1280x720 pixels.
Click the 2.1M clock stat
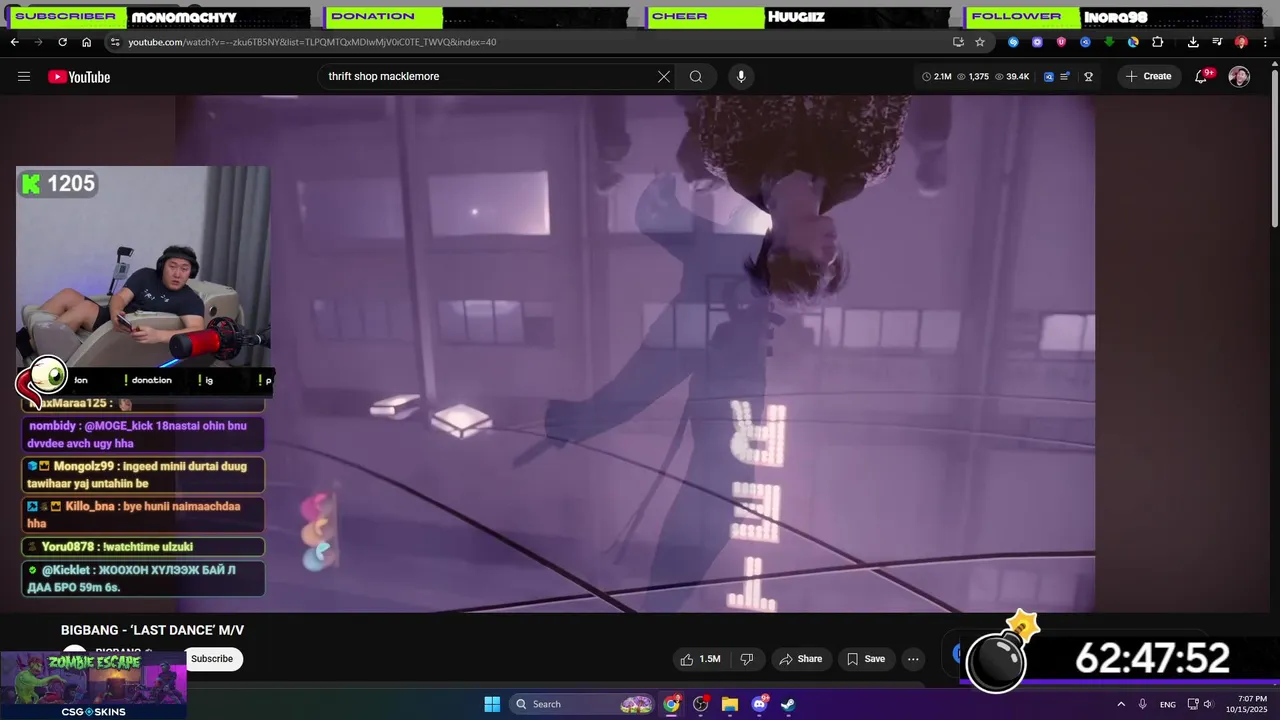tap(936, 76)
